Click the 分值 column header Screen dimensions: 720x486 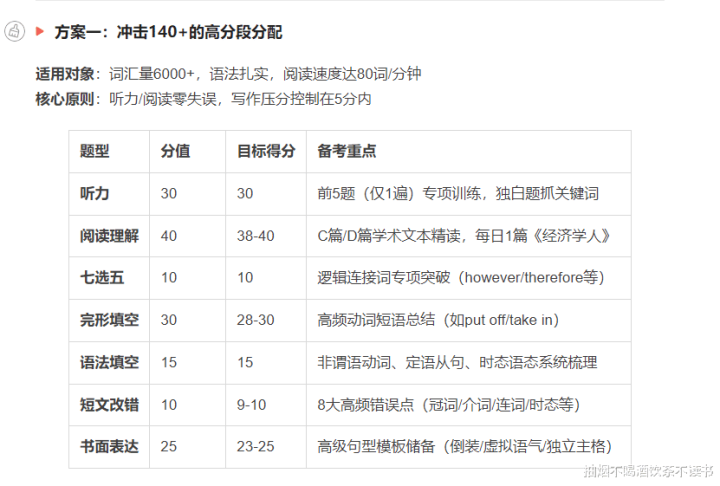click(175, 151)
